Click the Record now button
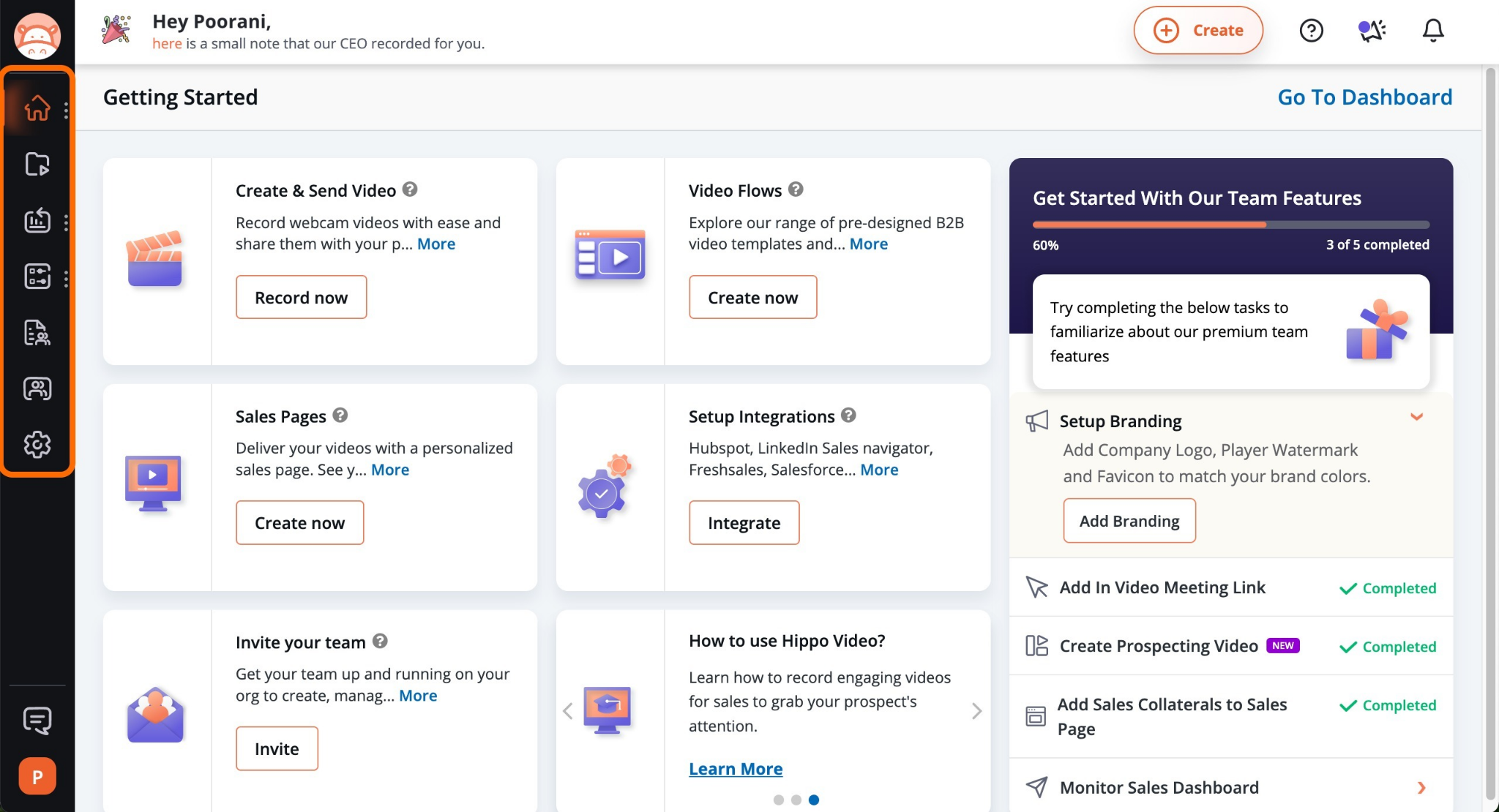1499x812 pixels. click(x=301, y=297)
